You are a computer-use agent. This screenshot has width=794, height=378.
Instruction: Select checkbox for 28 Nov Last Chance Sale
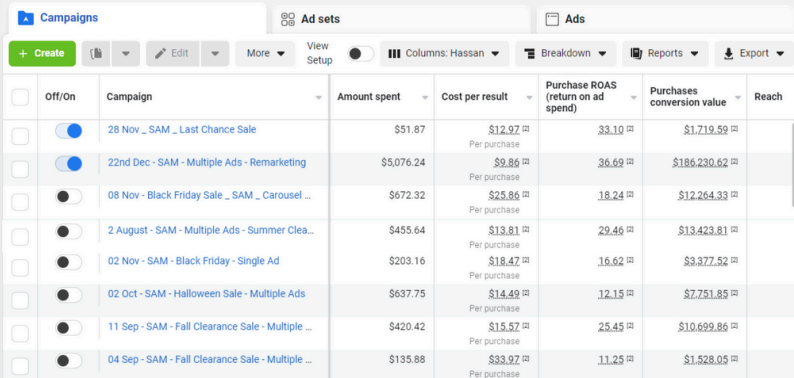click(20, 136)
